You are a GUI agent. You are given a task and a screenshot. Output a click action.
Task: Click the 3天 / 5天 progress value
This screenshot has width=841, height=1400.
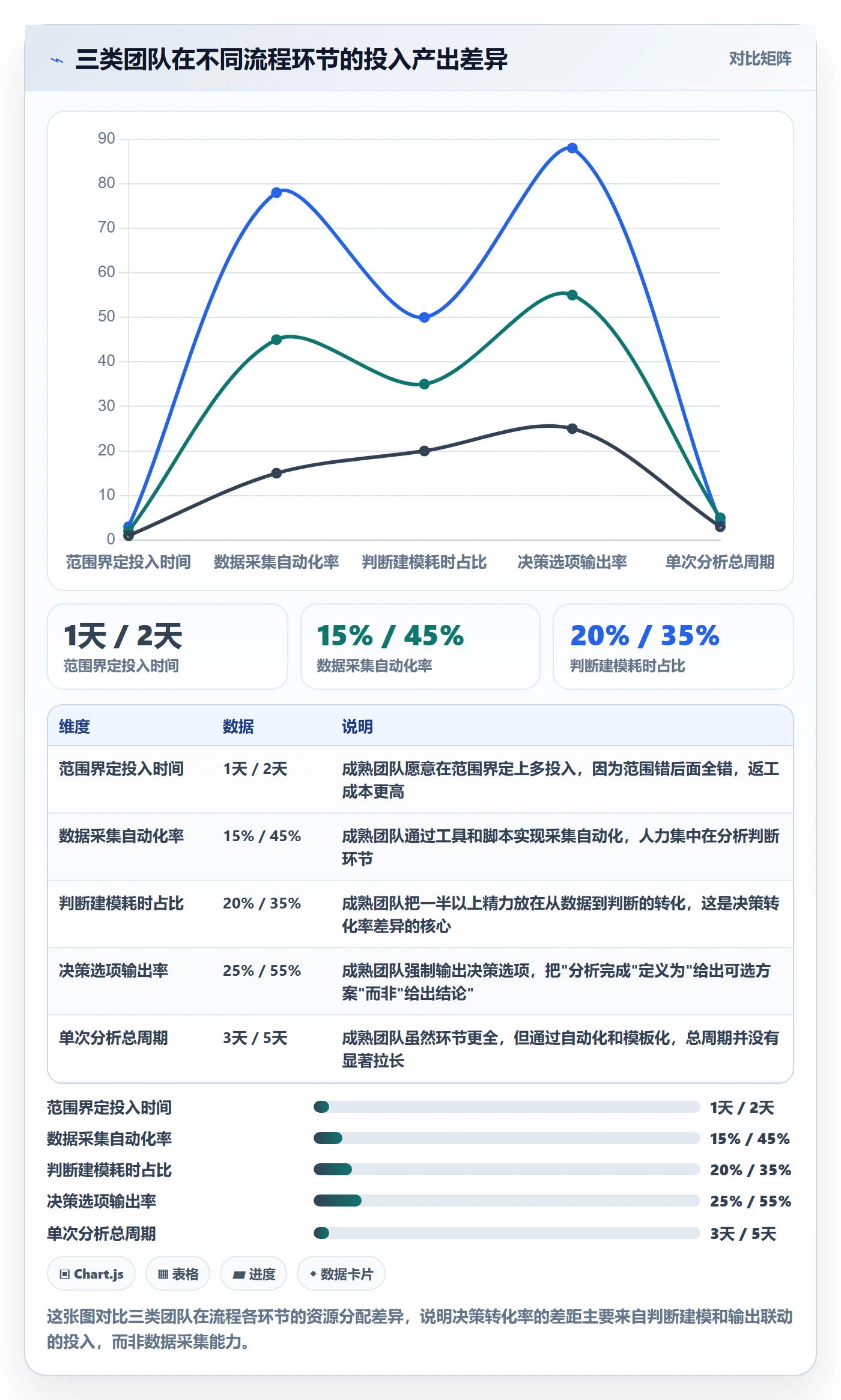[743, 1234]
